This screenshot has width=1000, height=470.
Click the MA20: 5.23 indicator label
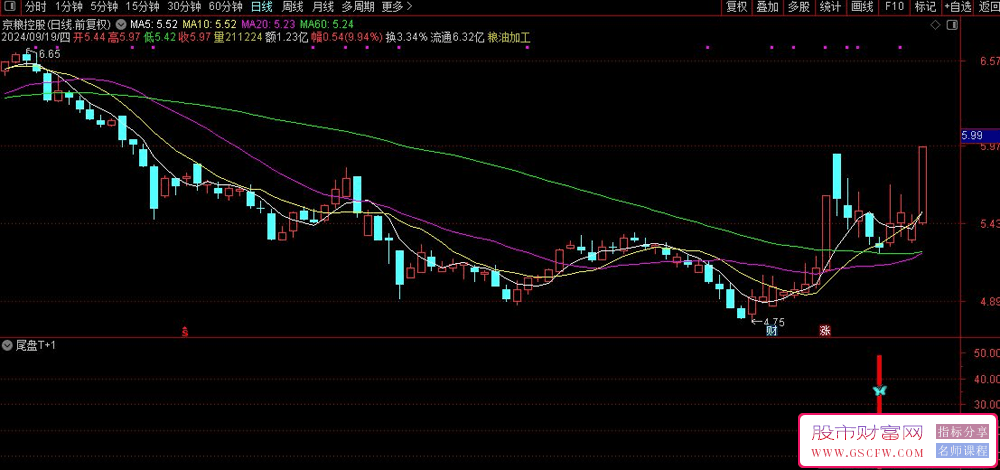pos(268,25)
